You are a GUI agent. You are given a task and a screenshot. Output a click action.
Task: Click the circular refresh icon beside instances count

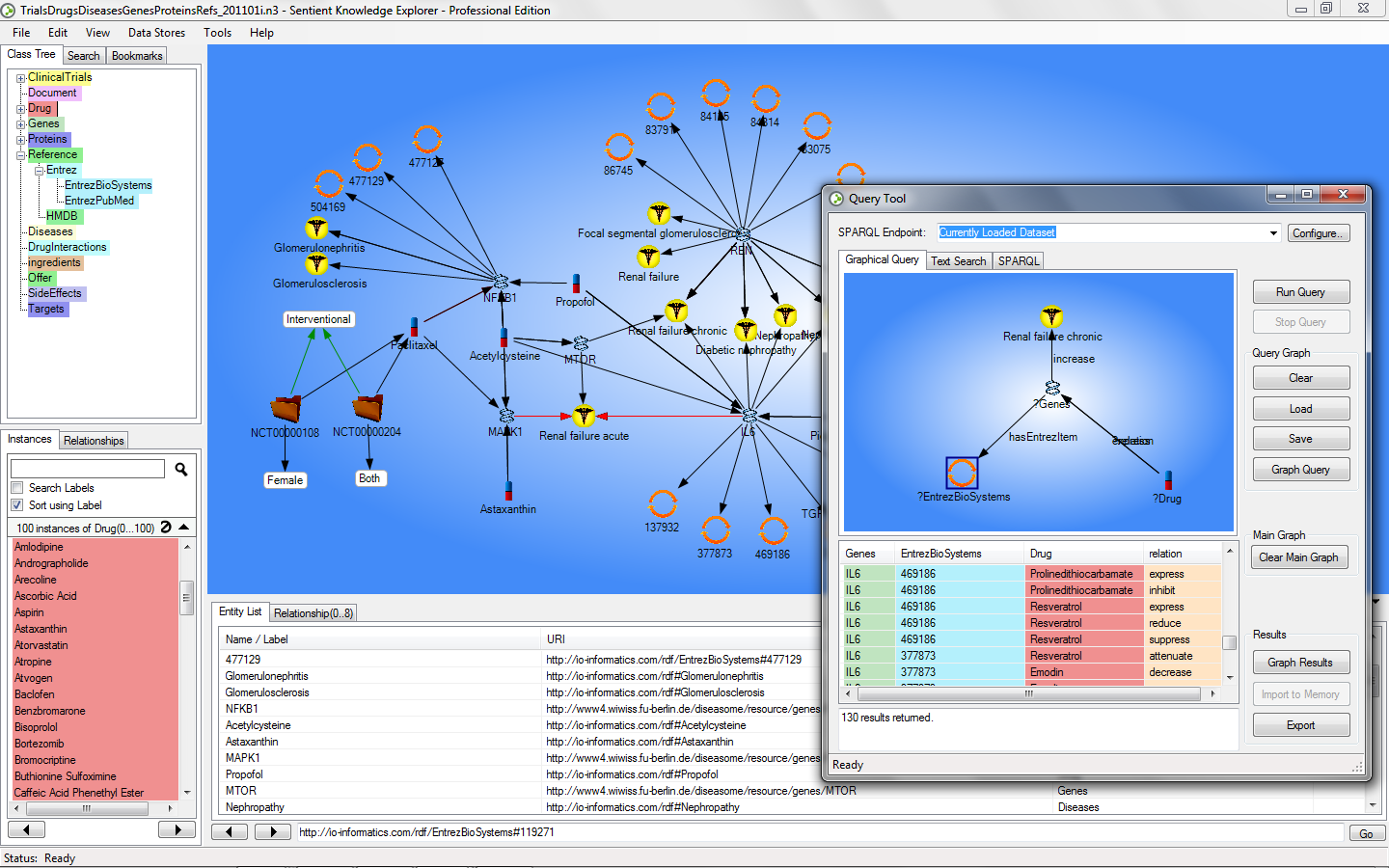point(166,528)
